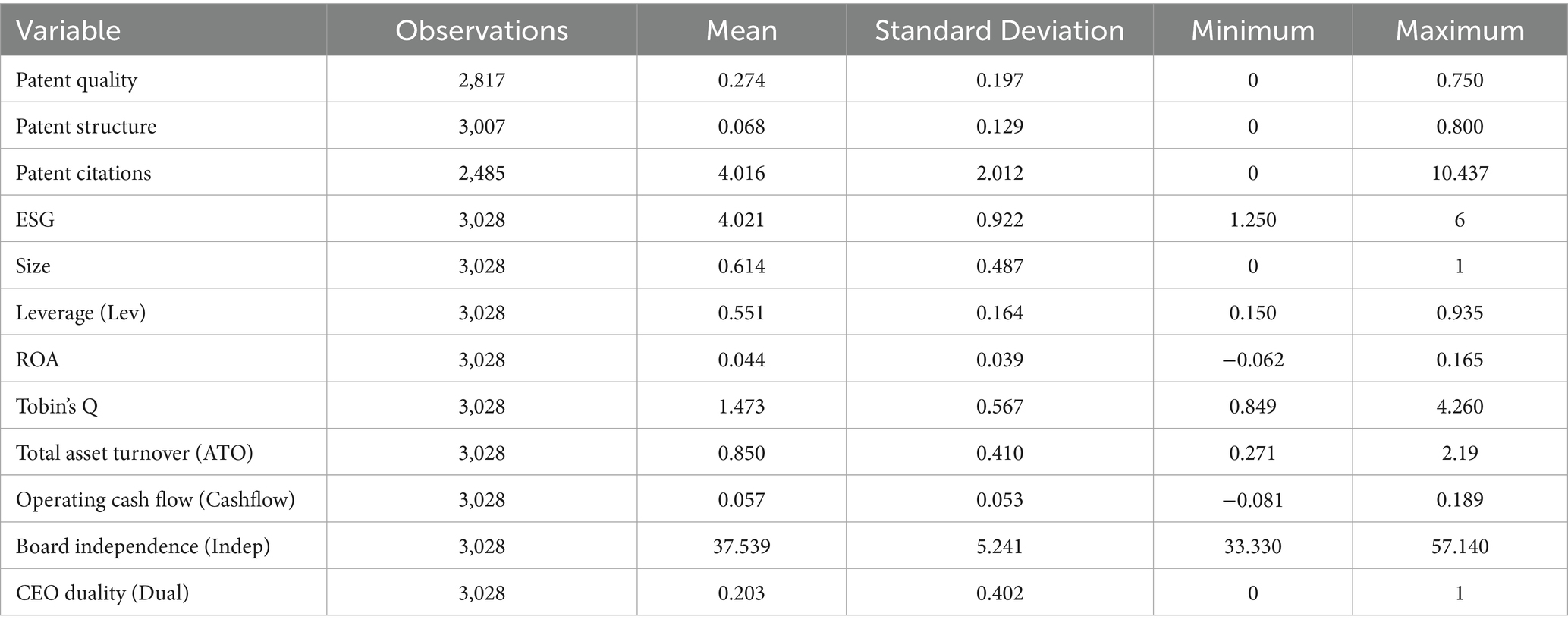This screenshot has width=1568, height=629.
Task: Click the Maximum column header
Action: pyautogui.click(x=1460, y=30)
